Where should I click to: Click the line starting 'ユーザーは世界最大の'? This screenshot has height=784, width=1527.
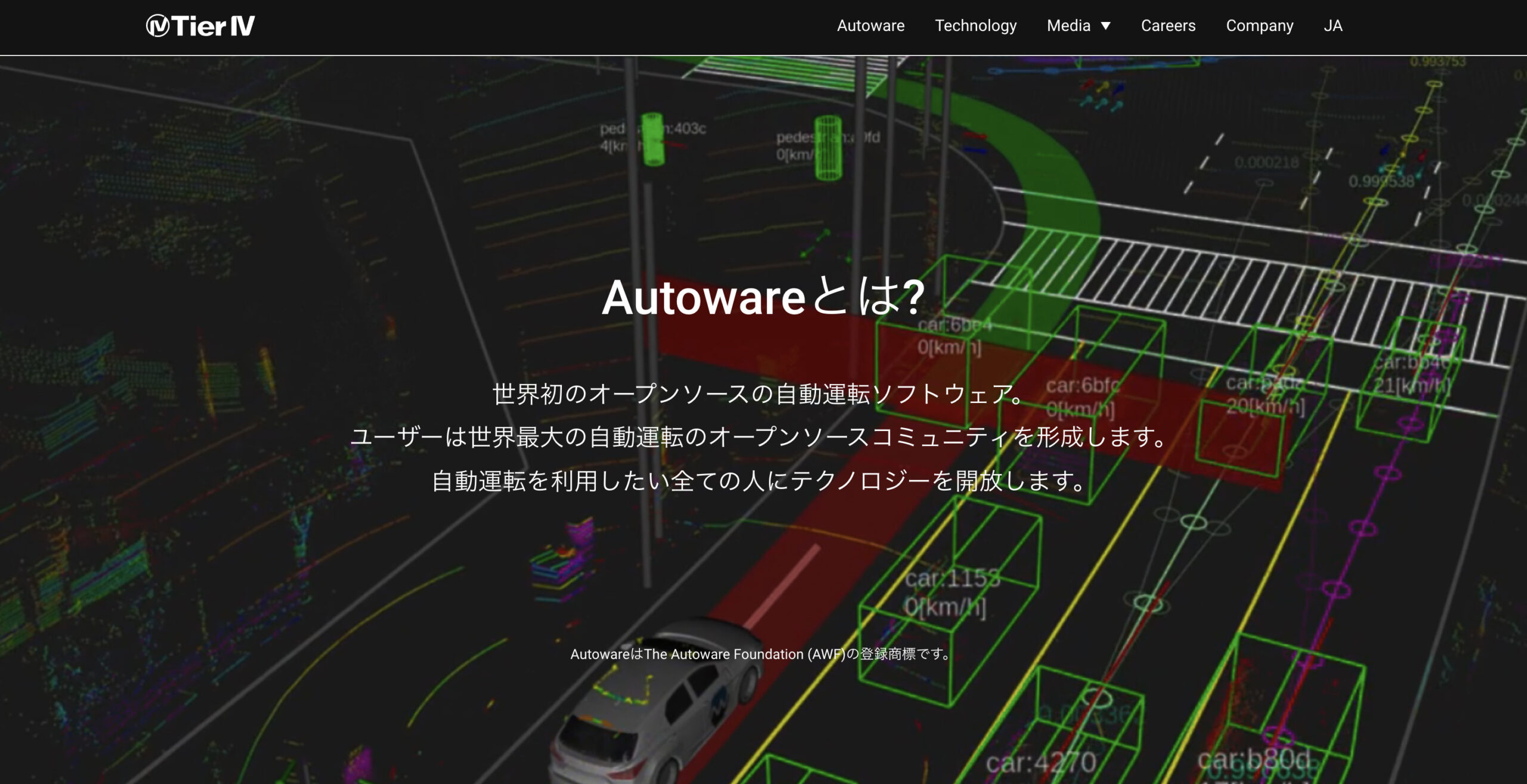[x=759, y=437]
